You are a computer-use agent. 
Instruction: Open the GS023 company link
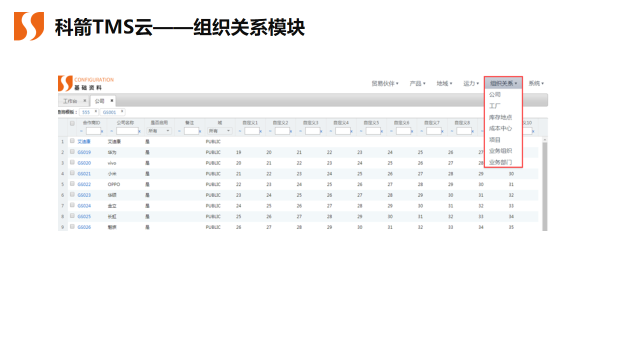tap(84, 195)
